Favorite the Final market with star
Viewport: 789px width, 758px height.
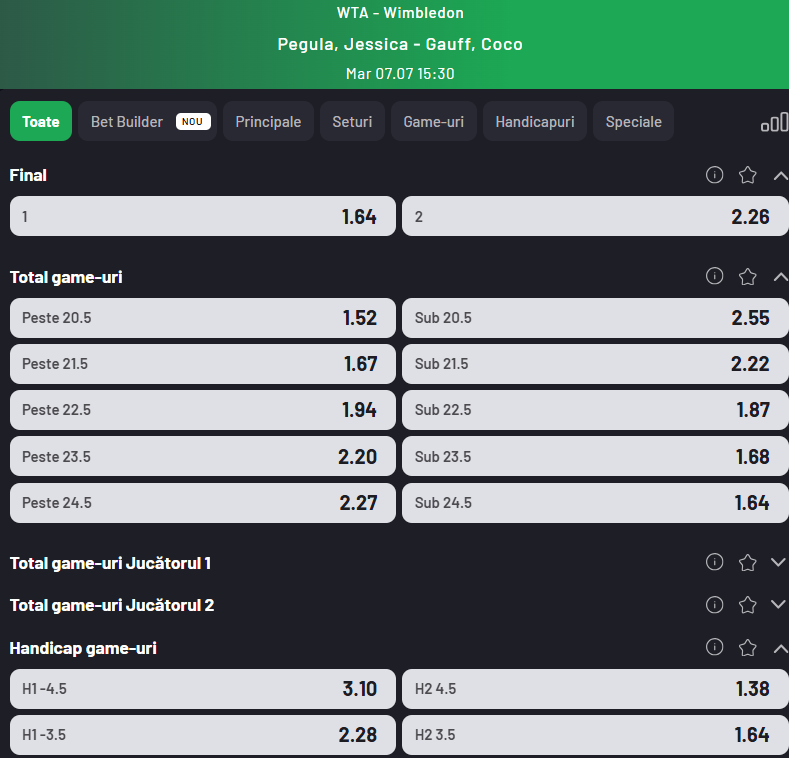(747, 175)
